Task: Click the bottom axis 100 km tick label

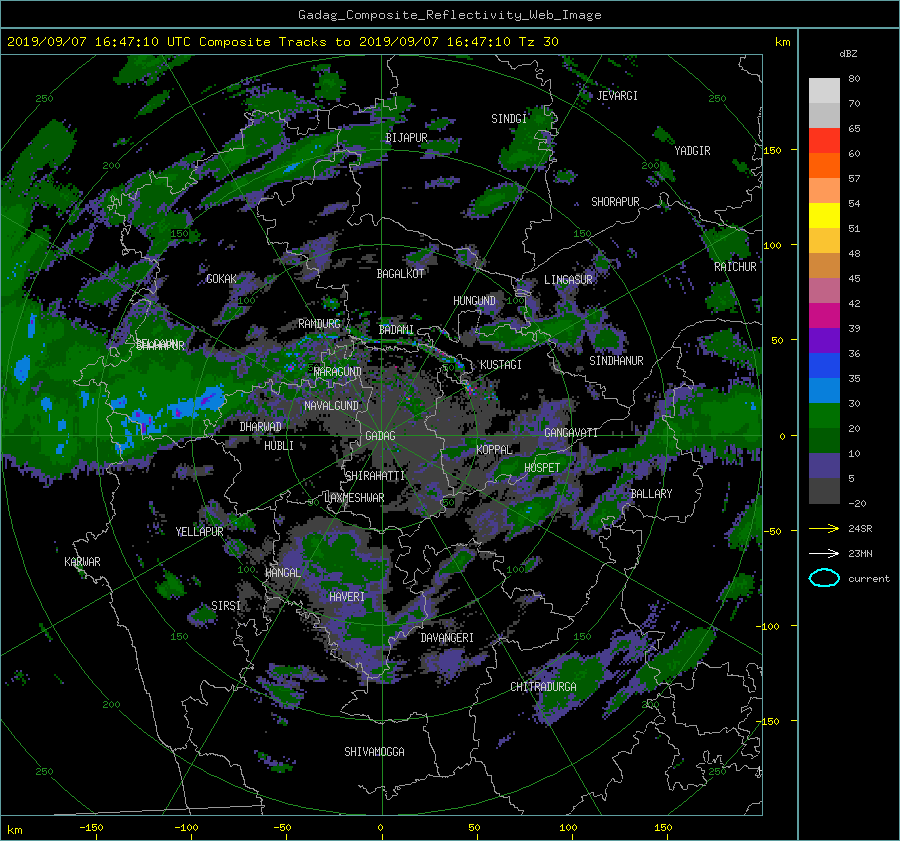Action: tap(568, 828)
